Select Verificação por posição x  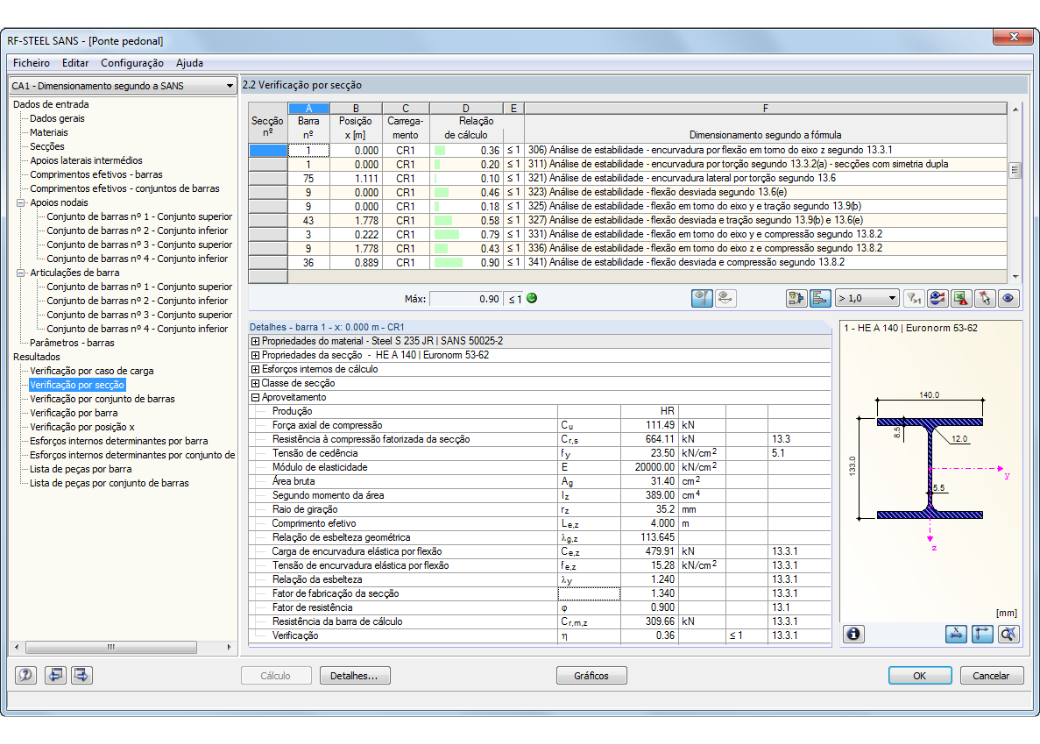pos(82,427)
